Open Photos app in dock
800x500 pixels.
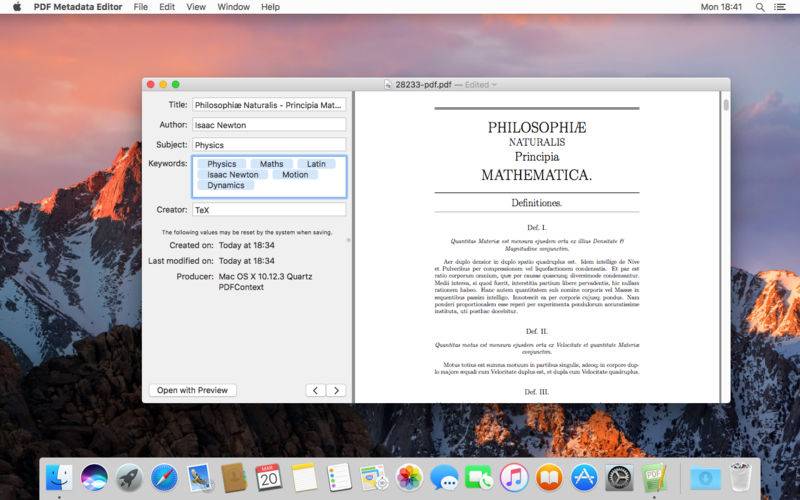pos(409,478)
